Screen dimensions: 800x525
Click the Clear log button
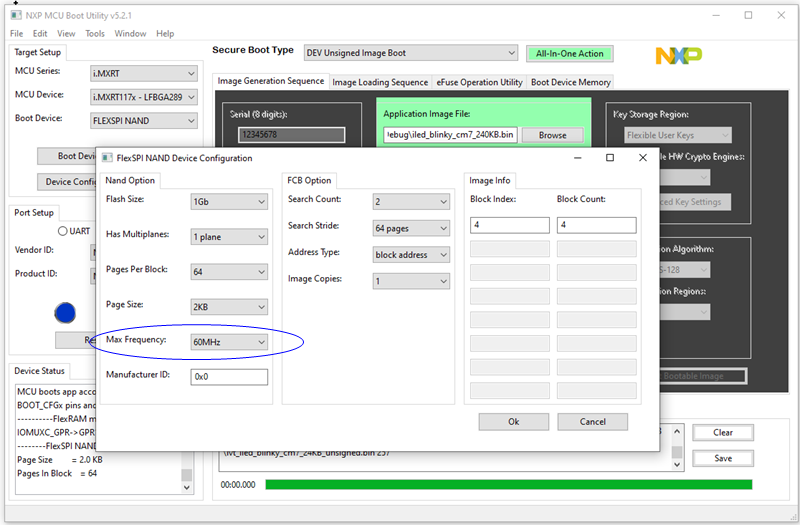pos(723,433)
